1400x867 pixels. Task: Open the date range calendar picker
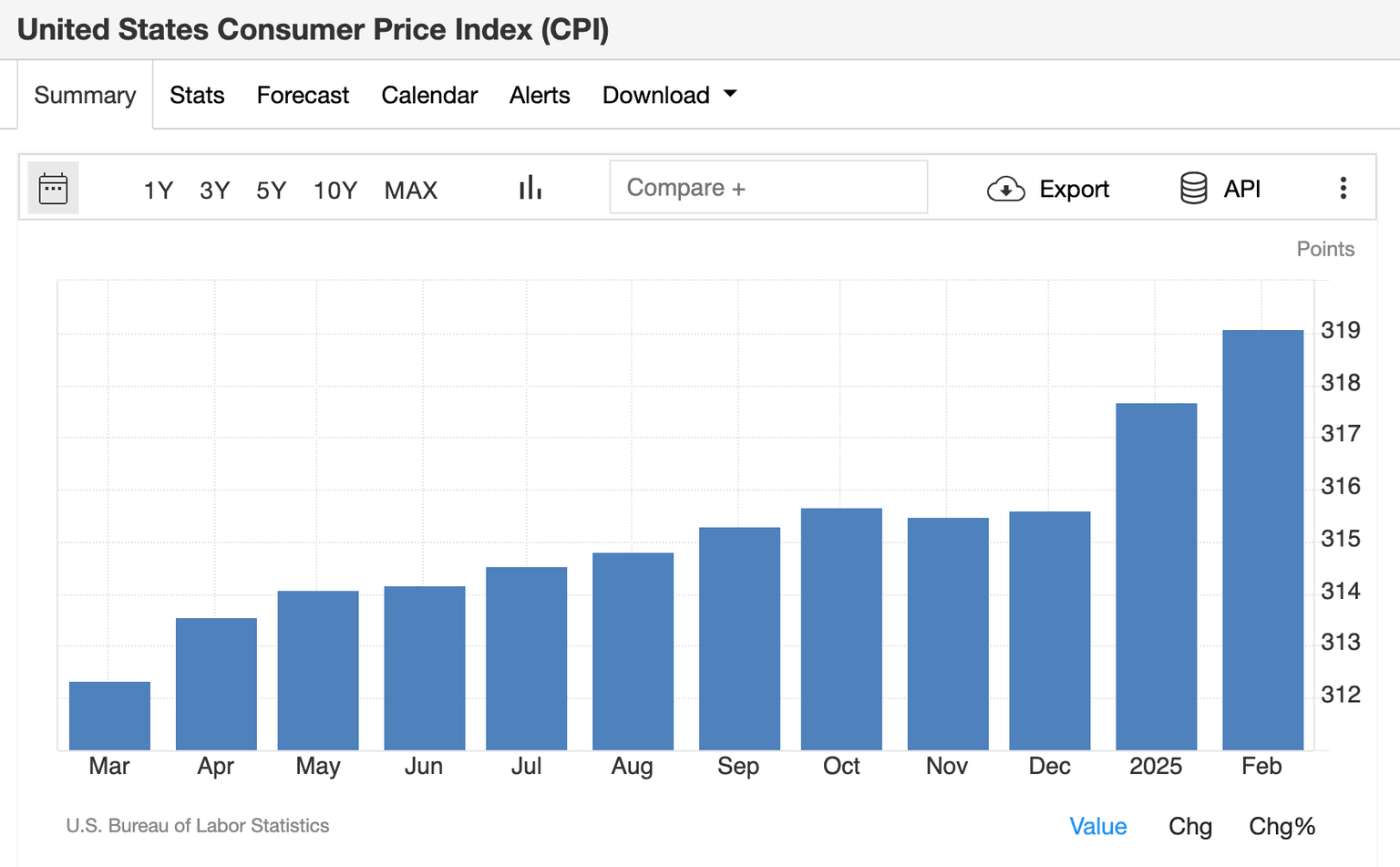point(52,188)
